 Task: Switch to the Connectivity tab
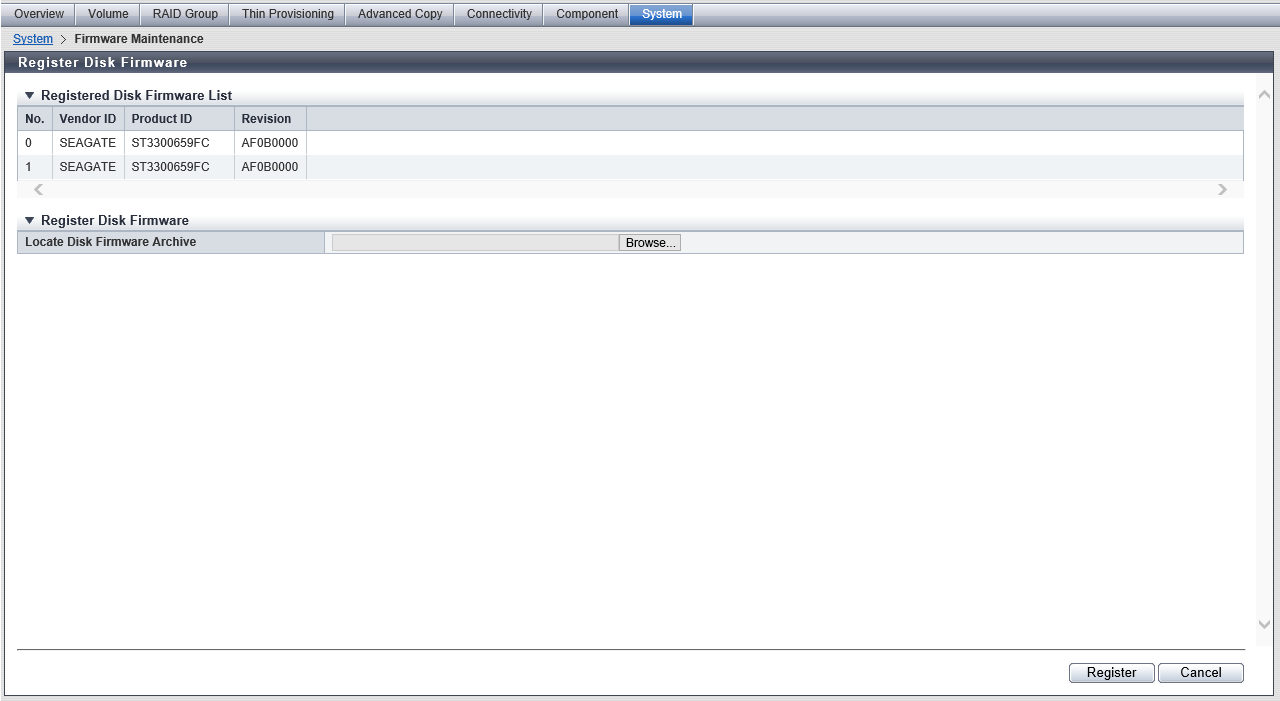coord(499,14)
